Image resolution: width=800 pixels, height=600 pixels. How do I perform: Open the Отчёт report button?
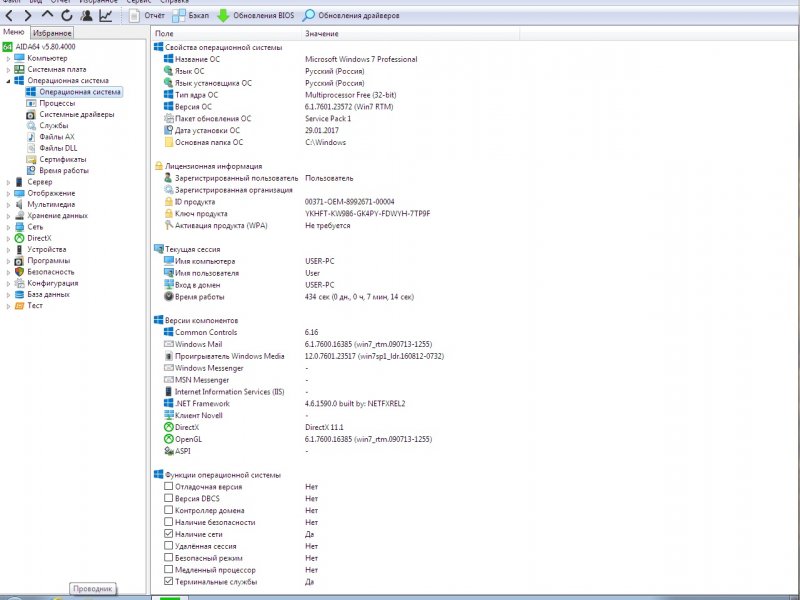point(147,16)
